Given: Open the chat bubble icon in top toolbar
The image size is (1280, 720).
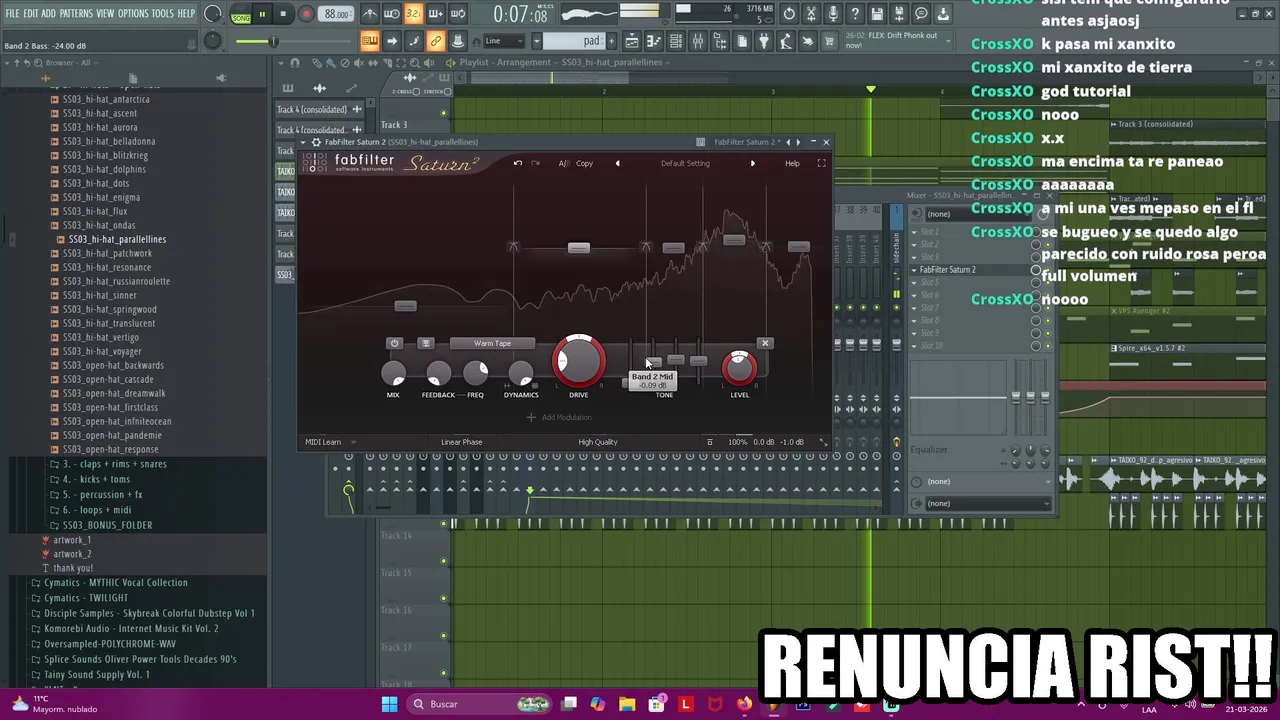Looking at the screenshot, I should pyautogui.click(x=921, y=14).
